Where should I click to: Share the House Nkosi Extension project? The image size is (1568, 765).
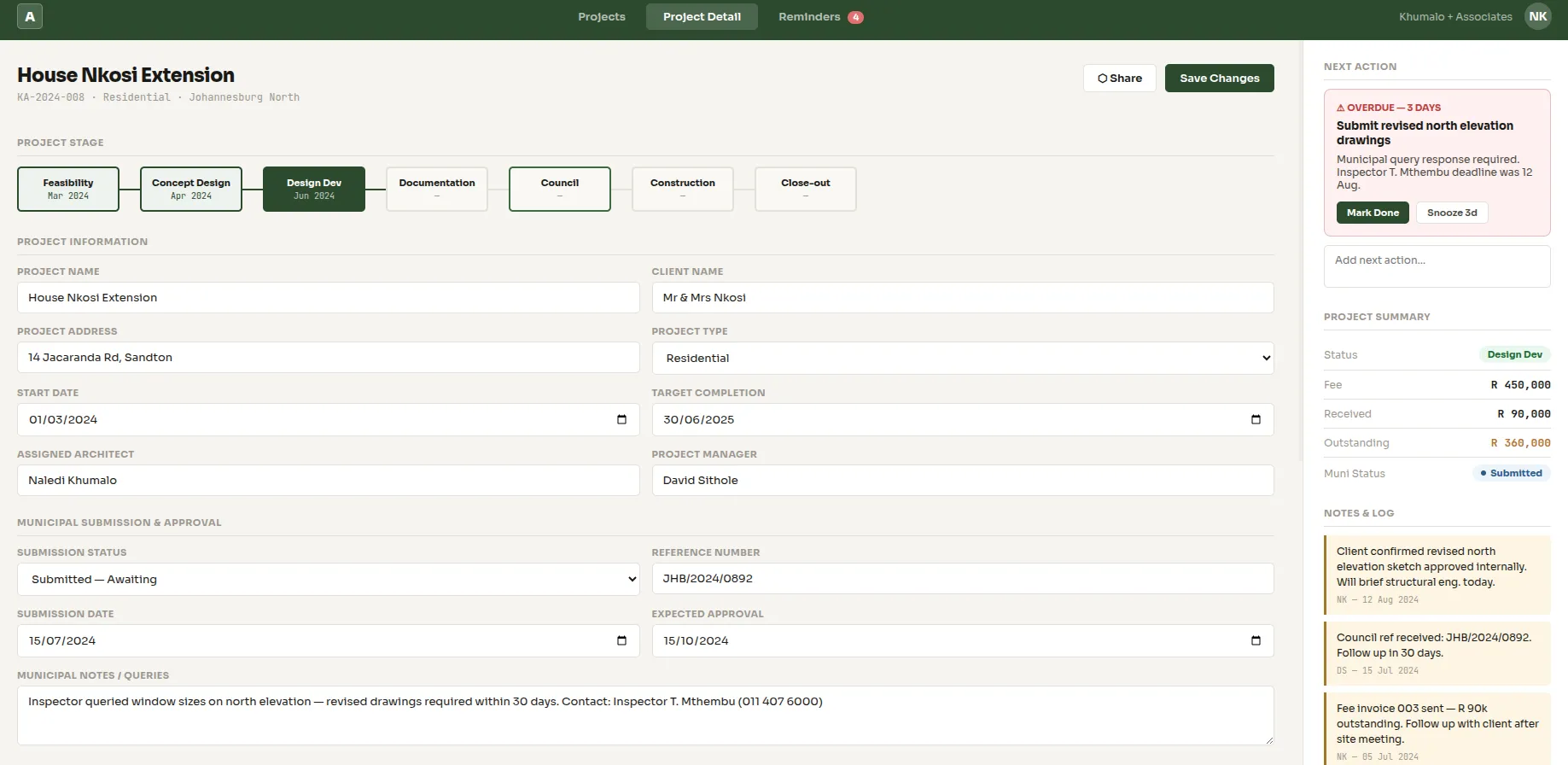pos(1119,78)
